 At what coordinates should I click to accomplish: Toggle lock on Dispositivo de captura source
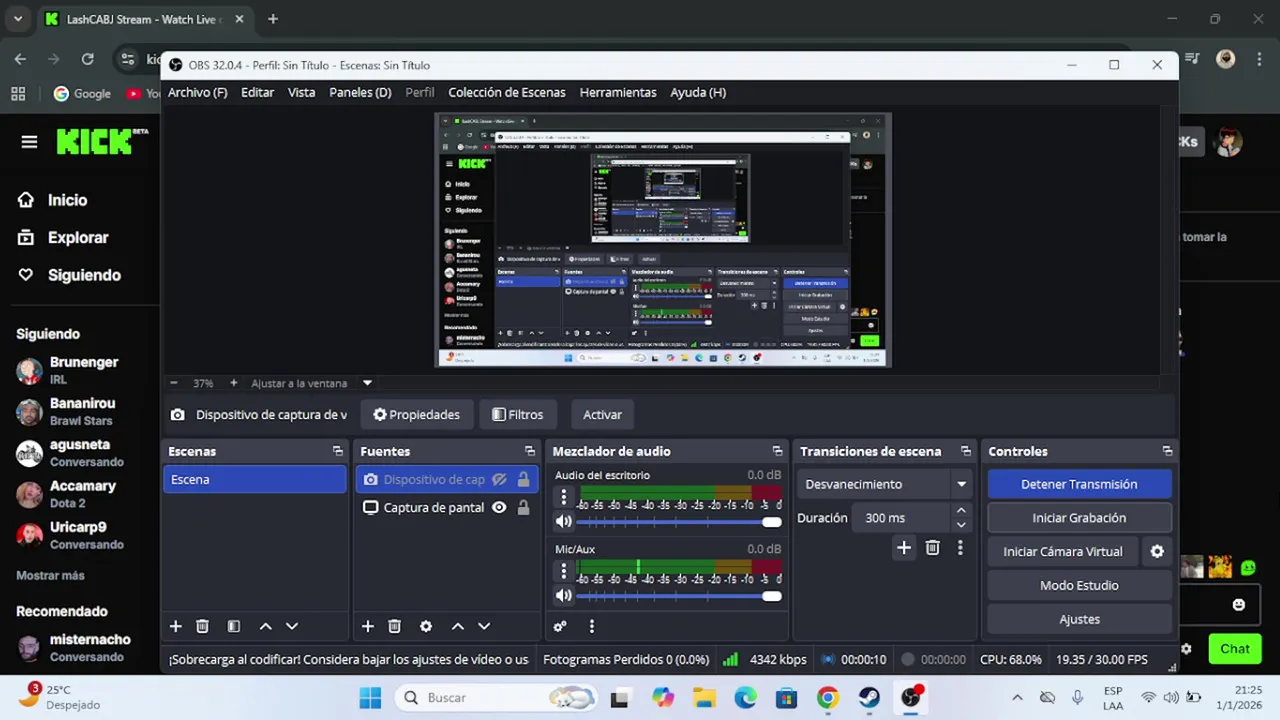(523, 480)
